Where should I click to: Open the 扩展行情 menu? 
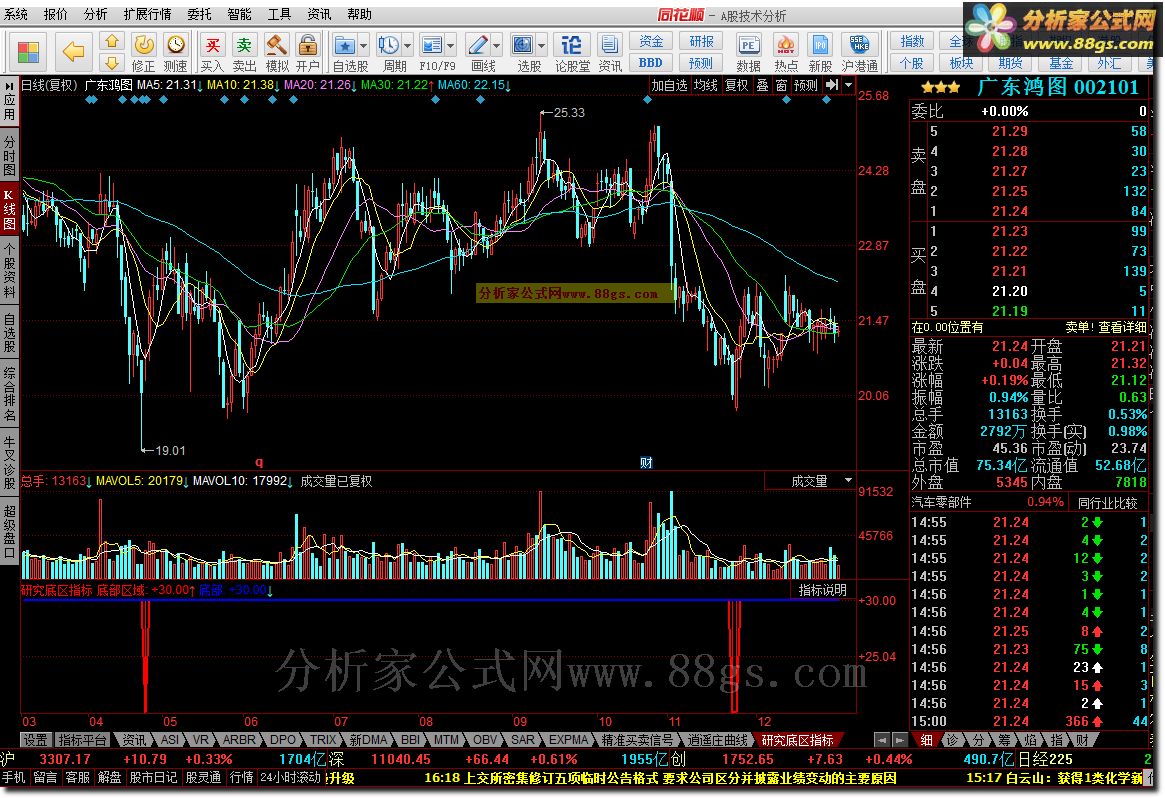pyautogui.click(x=147, y=14)
